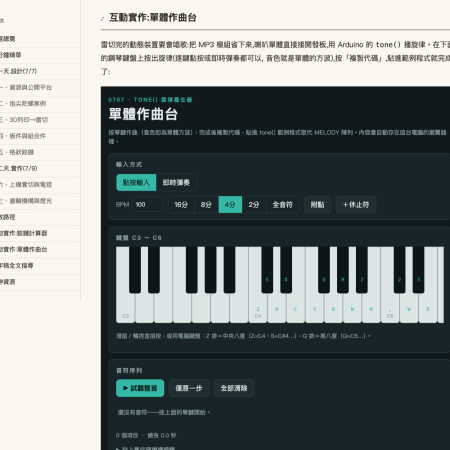Play the white key labeled W

(x=409, y=308)
